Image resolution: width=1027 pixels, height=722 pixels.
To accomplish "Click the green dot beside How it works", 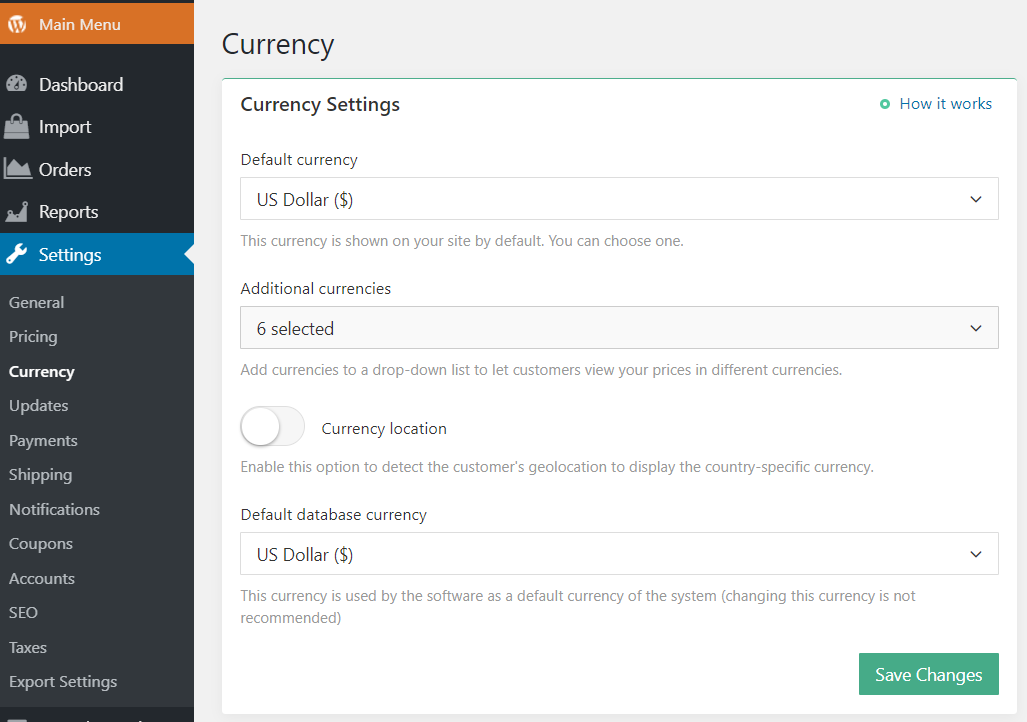I will (884, 104).
